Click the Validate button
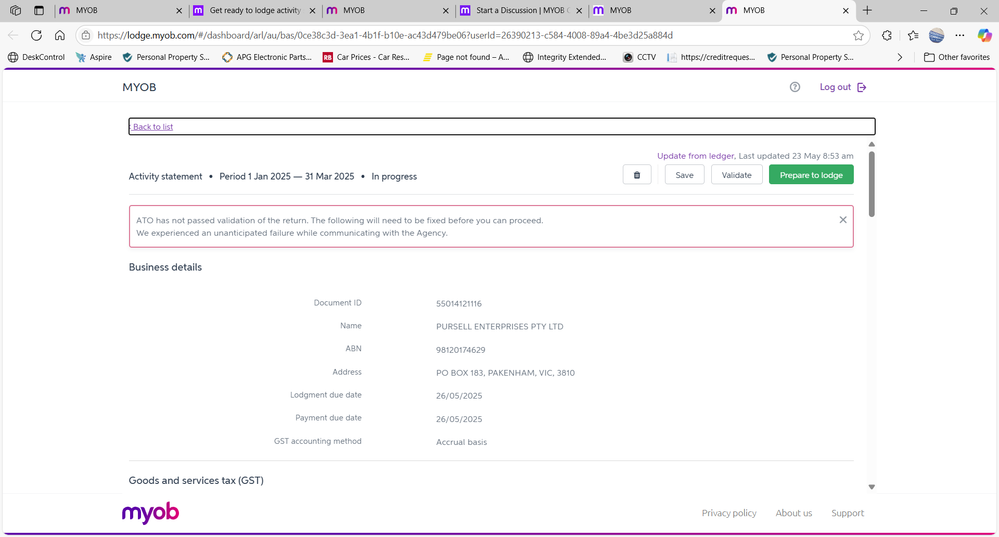 point(736,175)
